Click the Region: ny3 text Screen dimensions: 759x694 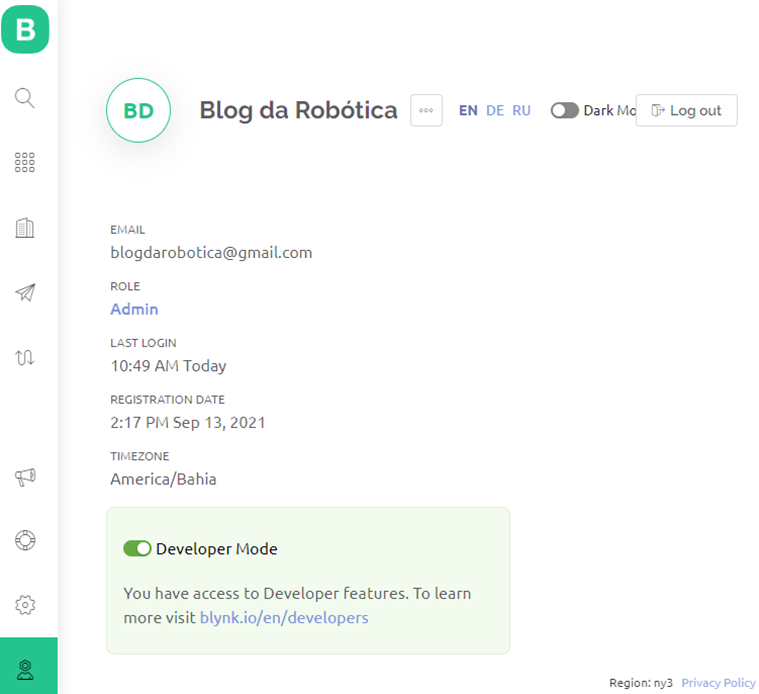pyautogui.click(x=641, y=682)
